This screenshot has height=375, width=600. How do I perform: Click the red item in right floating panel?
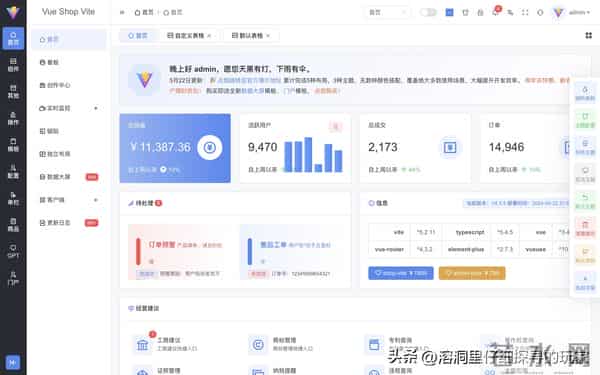tap(585, 228)
